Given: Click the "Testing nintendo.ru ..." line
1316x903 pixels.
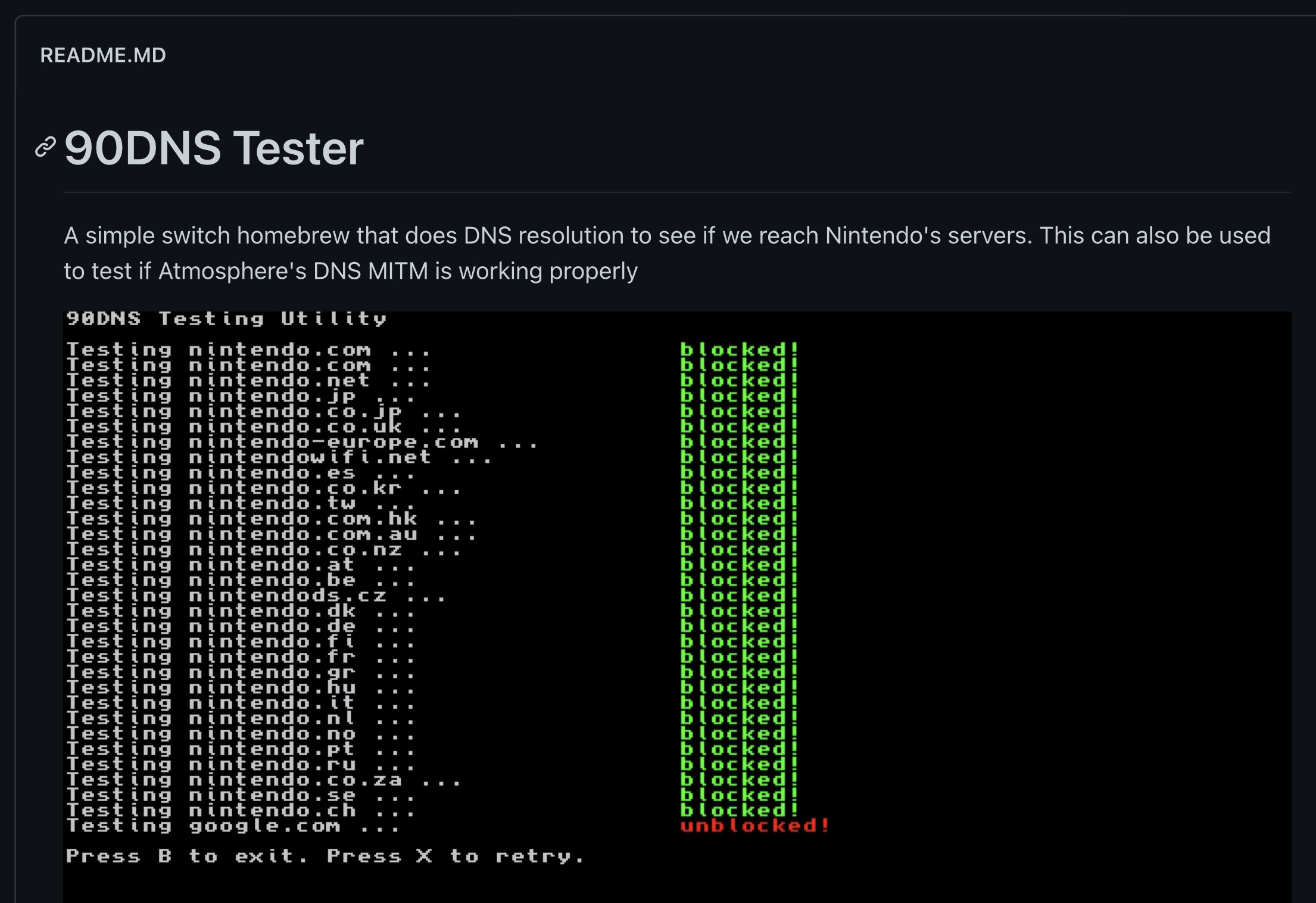Looking at the screenshot, I should point(240,766).
